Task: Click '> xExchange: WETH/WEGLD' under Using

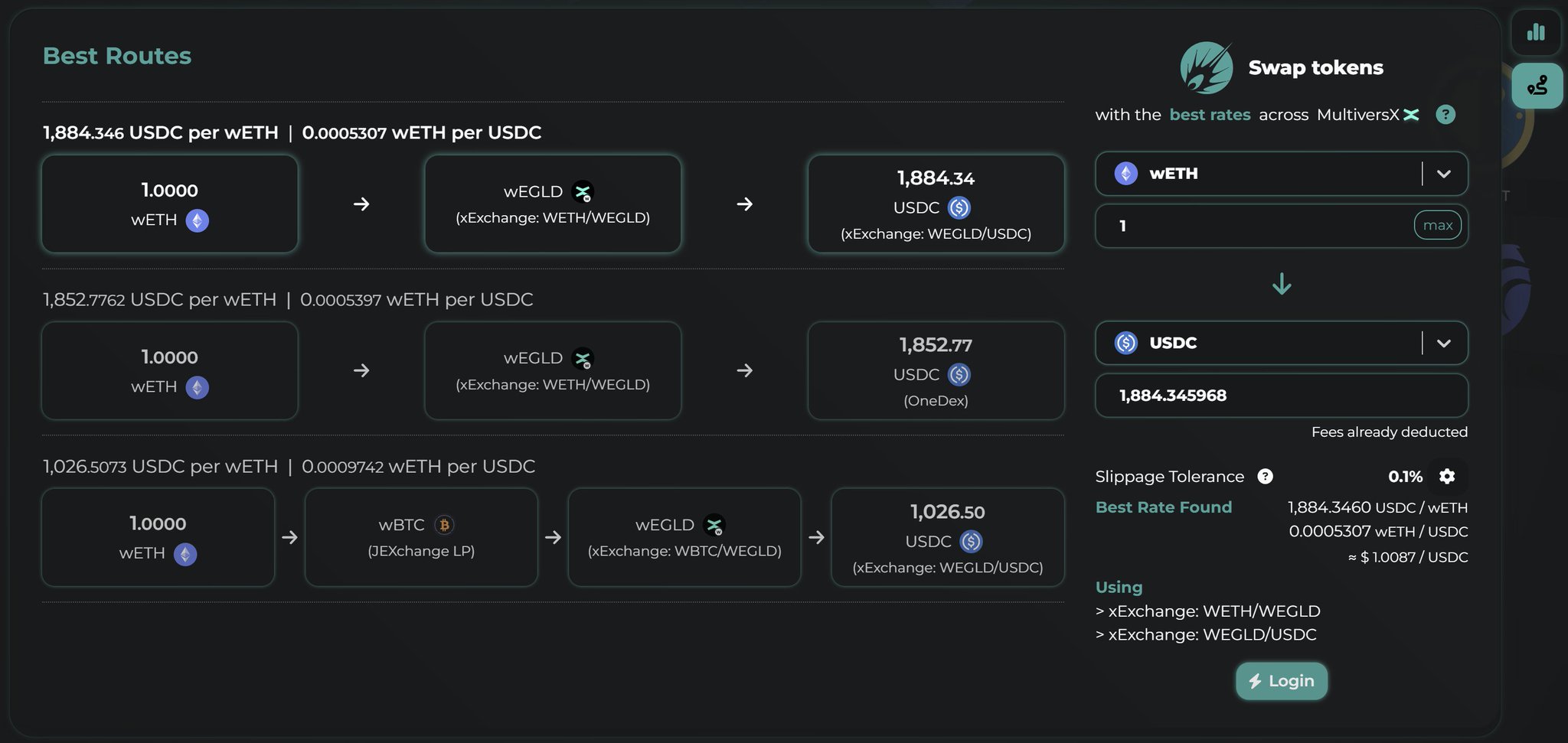Action: (1208, 611)
